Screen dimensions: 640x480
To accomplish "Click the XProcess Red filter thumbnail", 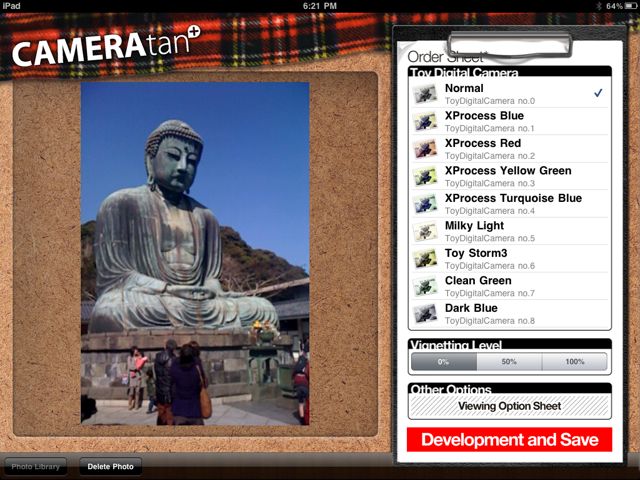I will (x=425, y=149).
